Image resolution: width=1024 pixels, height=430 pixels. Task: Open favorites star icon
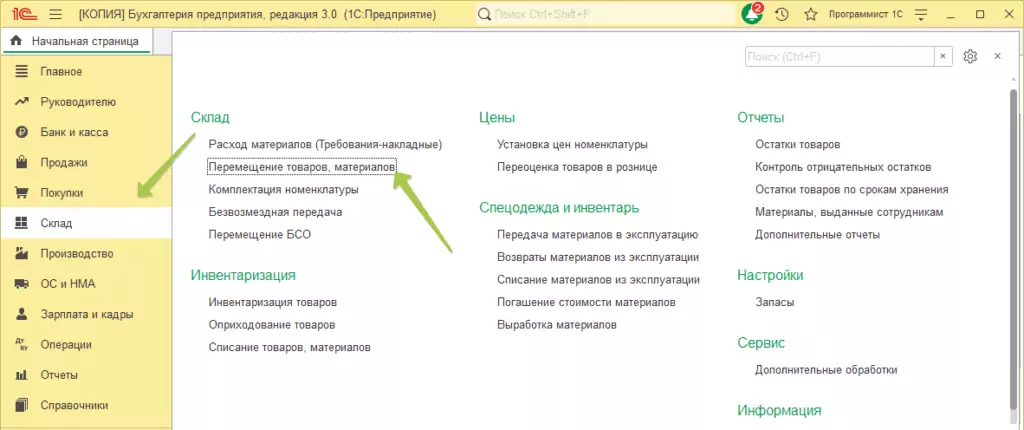[x=810, y=15]
